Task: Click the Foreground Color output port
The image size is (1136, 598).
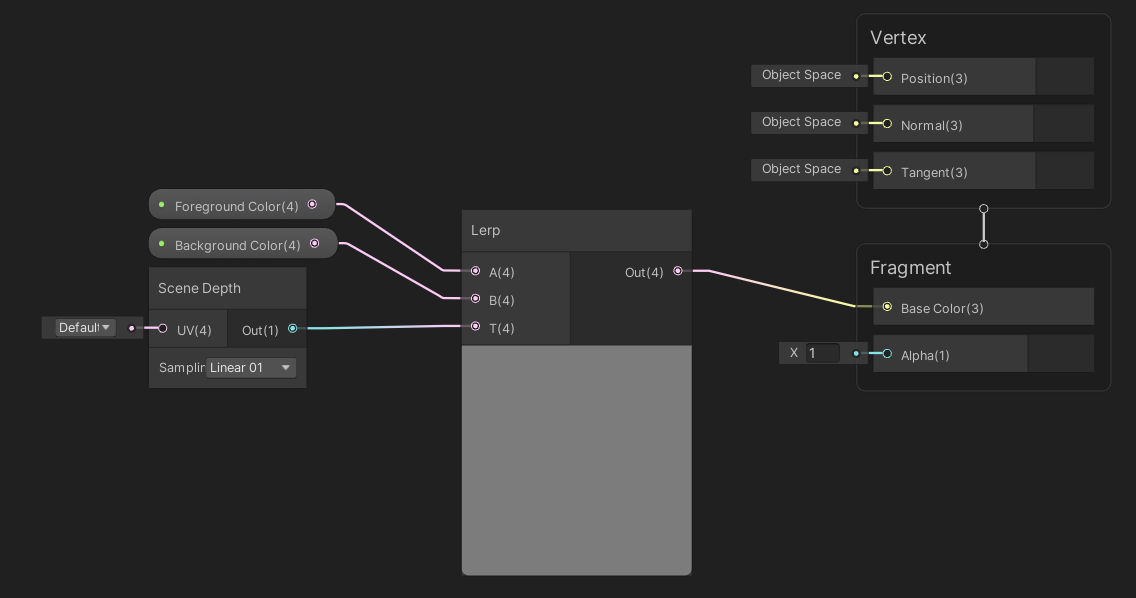Action: coord(314,204)
